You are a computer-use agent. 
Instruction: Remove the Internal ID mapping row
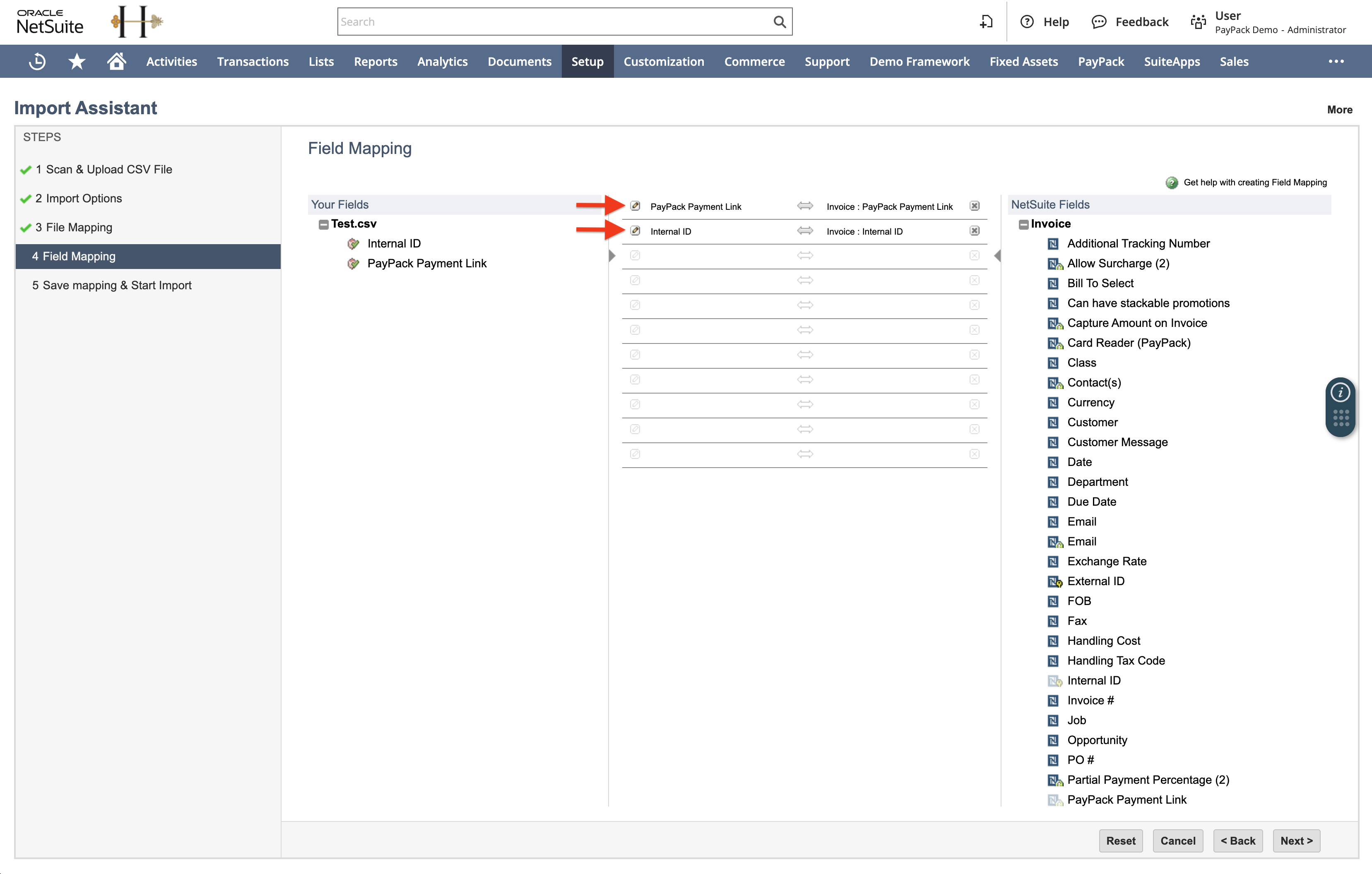(974, 231)
